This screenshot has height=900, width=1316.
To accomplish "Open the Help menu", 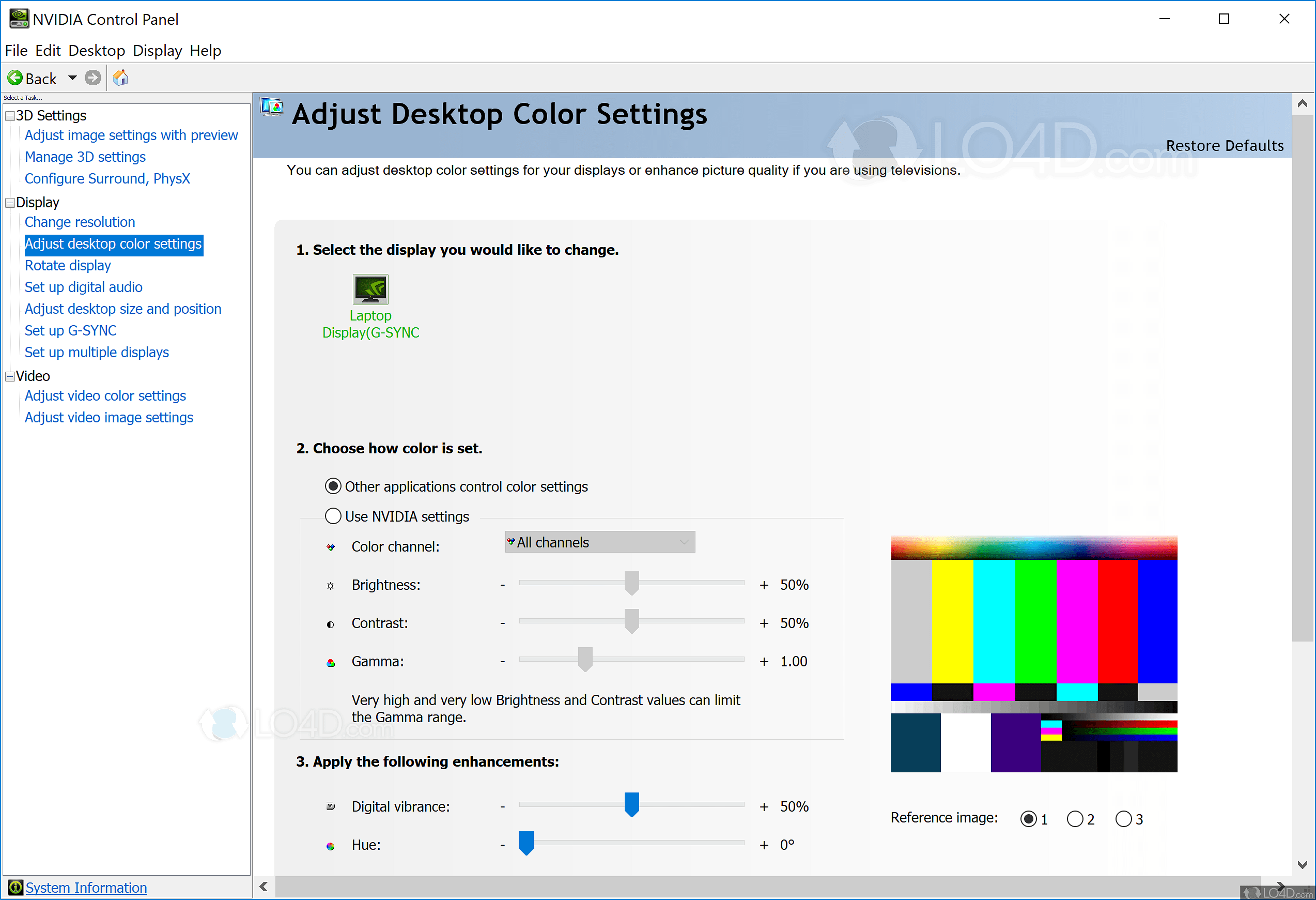I will coord(205,51).
